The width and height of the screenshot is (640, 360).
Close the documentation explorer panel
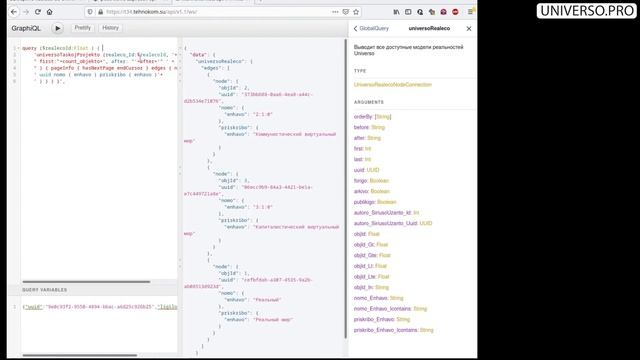[469, 29]
